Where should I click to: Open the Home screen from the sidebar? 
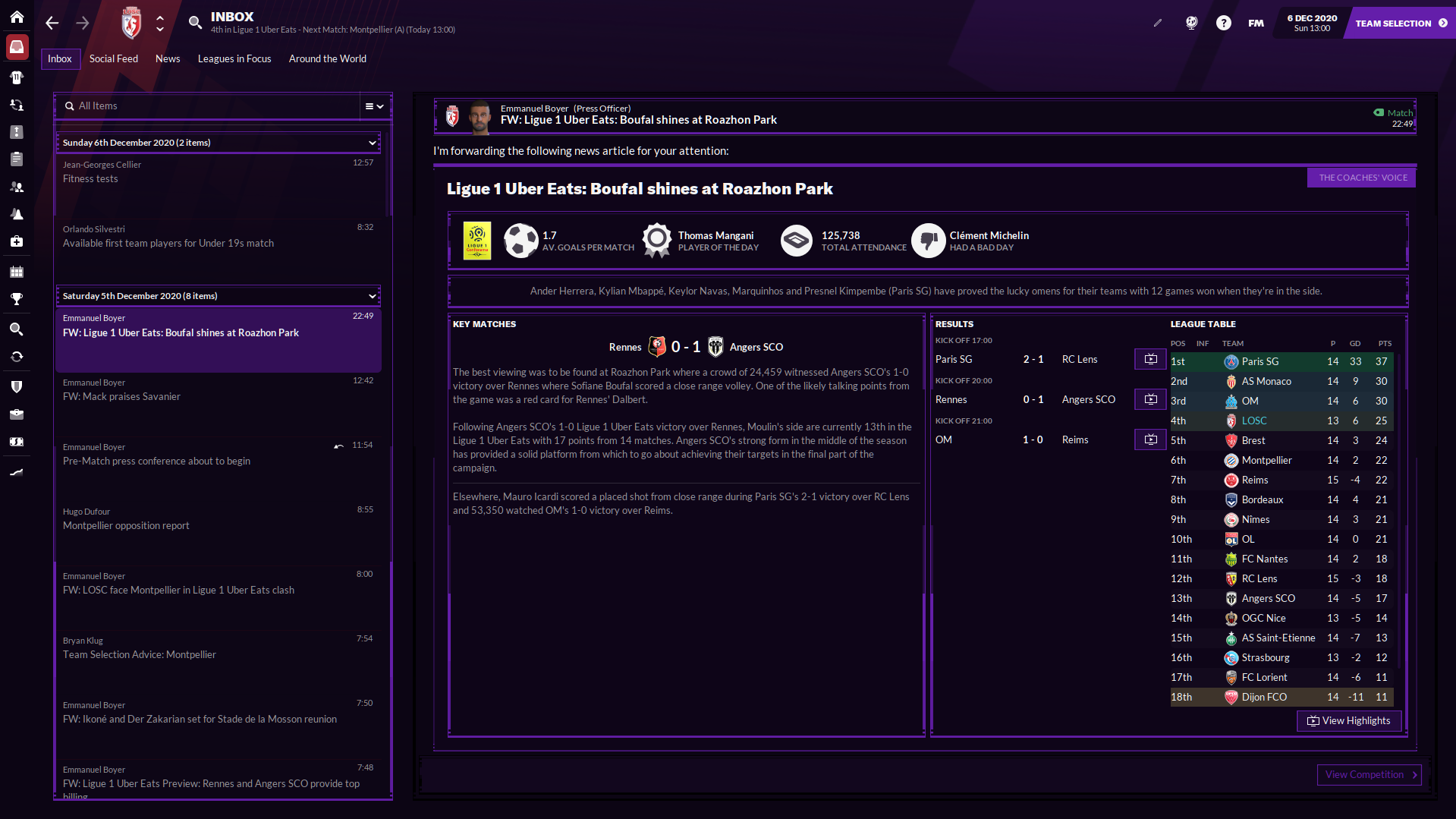pyautogui.click(x=17, y=17)
